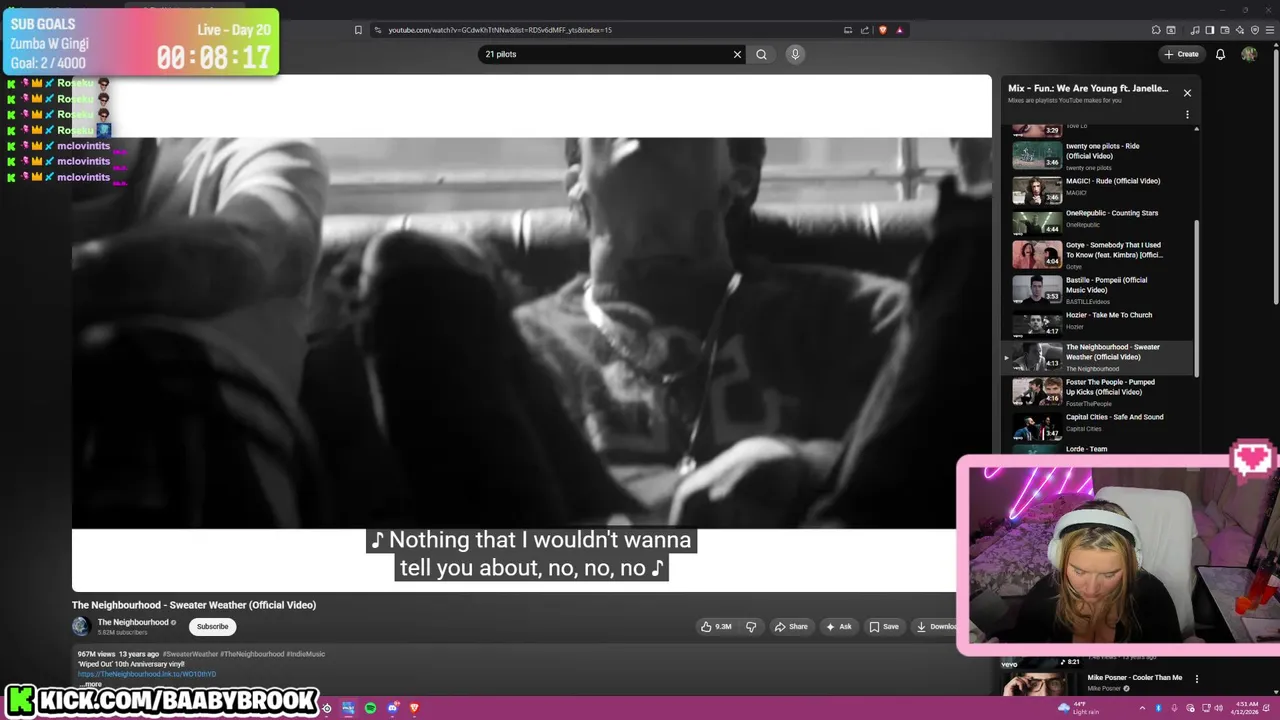Screen dimensions: 1280x720
Task: Dislike the Sweater Weather video
Action: [751, 626]
